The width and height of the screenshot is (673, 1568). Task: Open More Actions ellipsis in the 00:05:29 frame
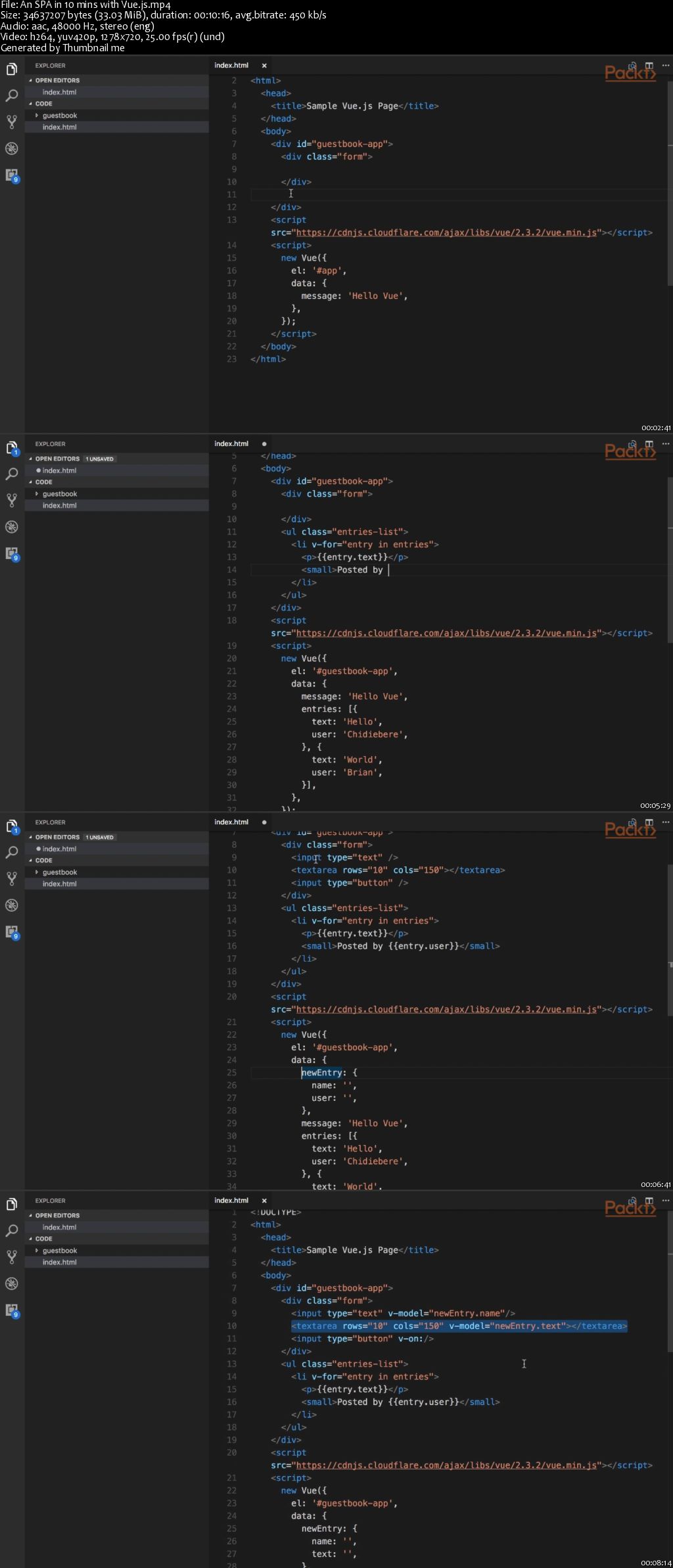(x=665, y=444)
